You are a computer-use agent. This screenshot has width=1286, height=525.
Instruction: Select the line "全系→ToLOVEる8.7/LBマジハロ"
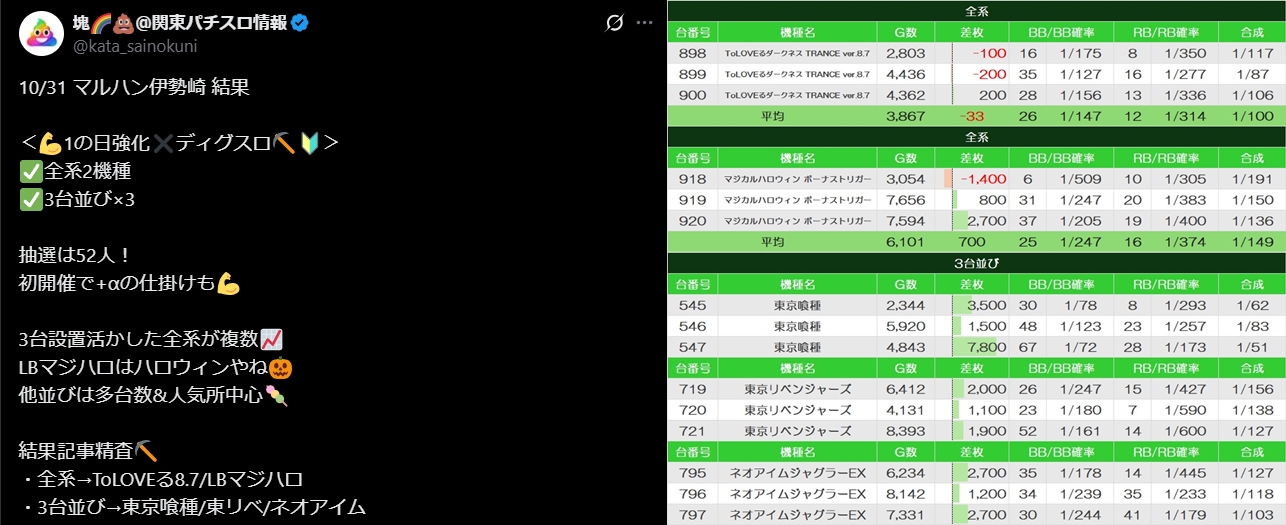pos(161,479)
